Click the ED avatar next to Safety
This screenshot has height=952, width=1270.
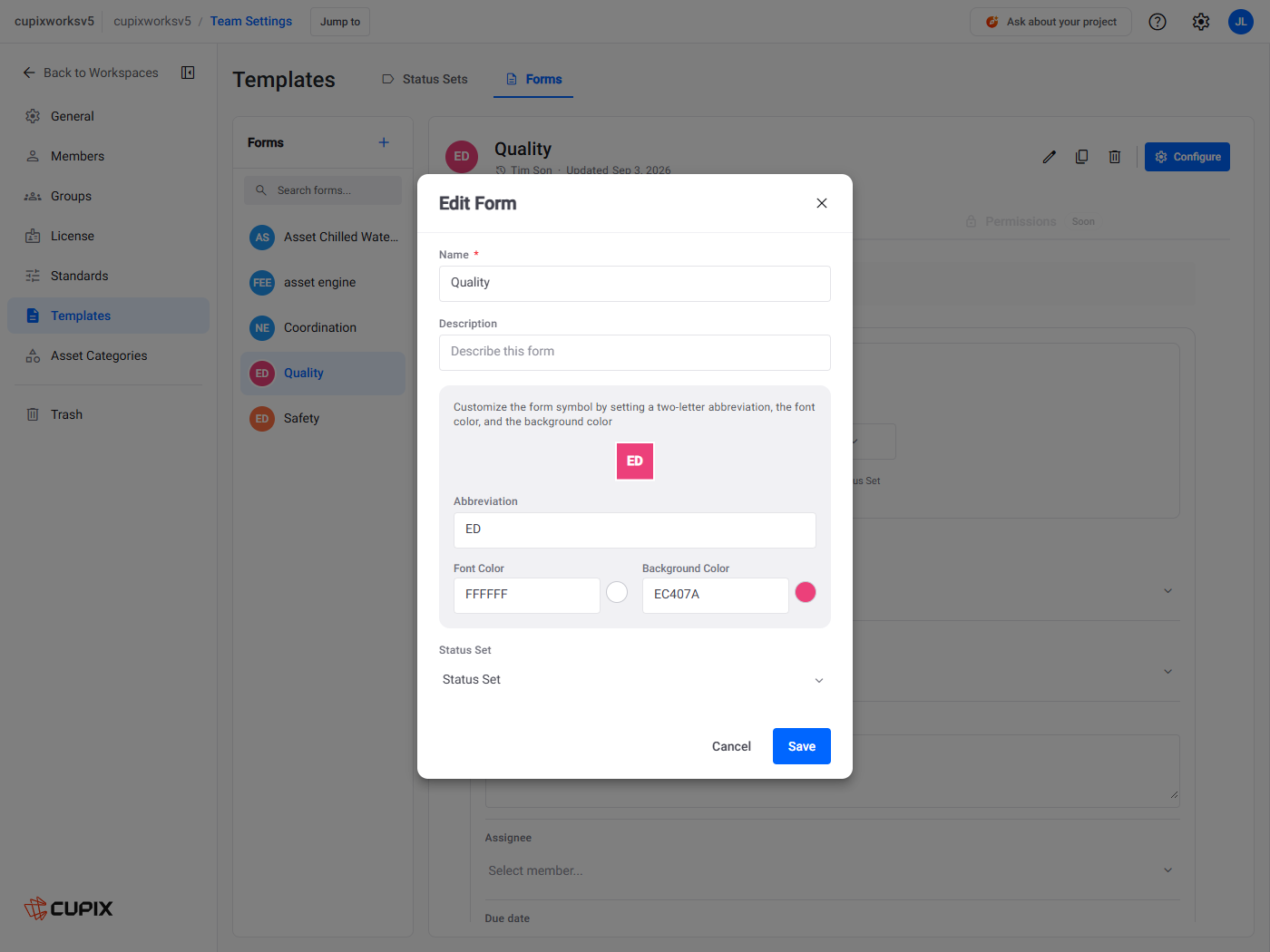(x=262, y=419)
